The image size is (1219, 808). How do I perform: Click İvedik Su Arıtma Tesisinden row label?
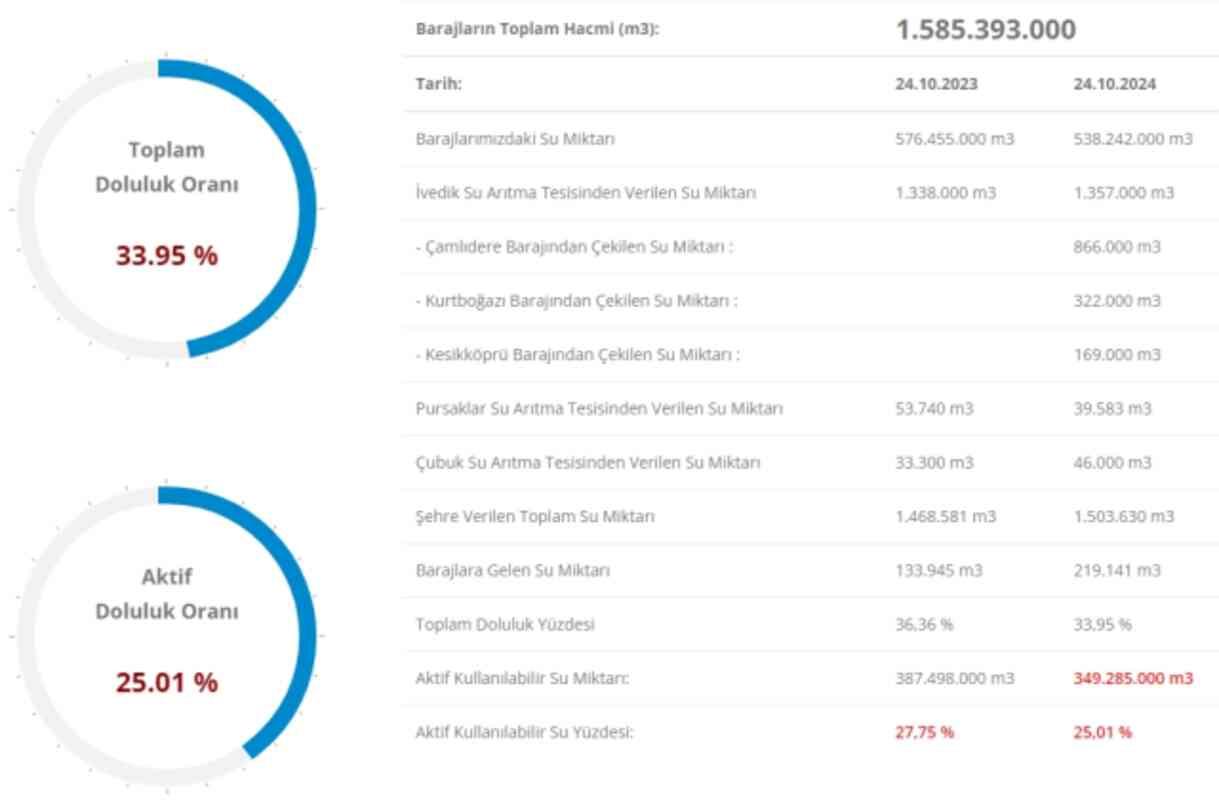pyautogui.click(x=585, y=193)
